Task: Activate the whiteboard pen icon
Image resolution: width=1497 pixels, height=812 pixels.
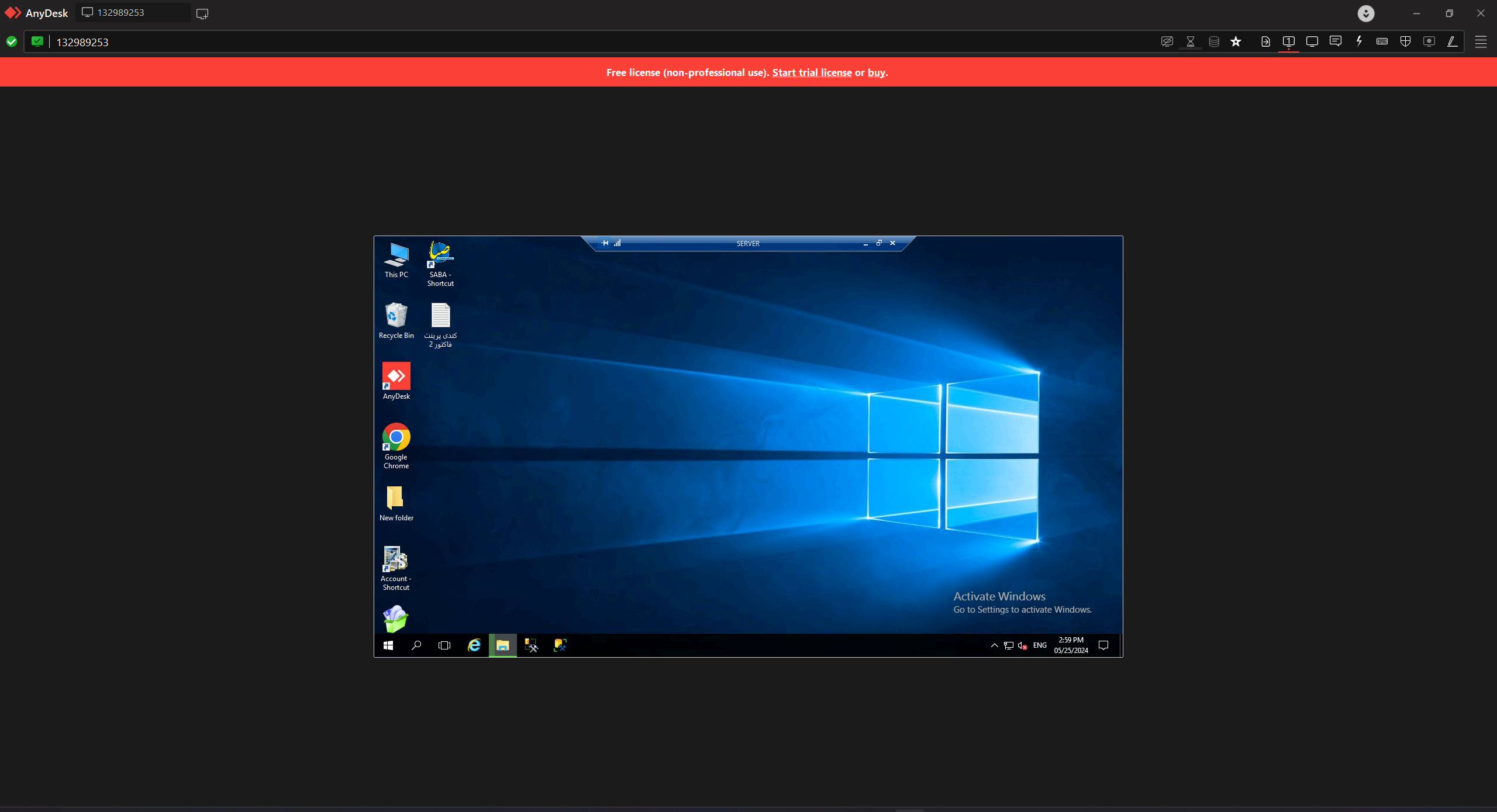Action: coord(1452,42)
